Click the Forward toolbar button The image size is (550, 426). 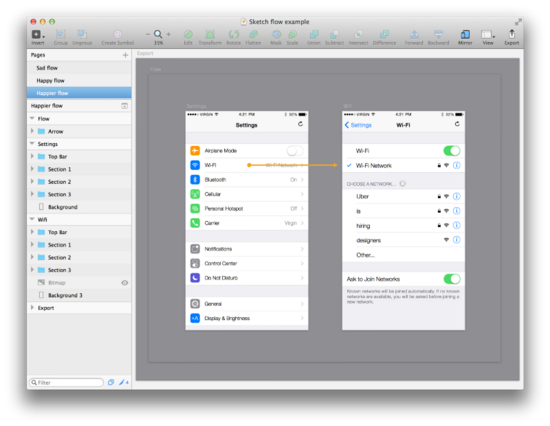point(414,34)
